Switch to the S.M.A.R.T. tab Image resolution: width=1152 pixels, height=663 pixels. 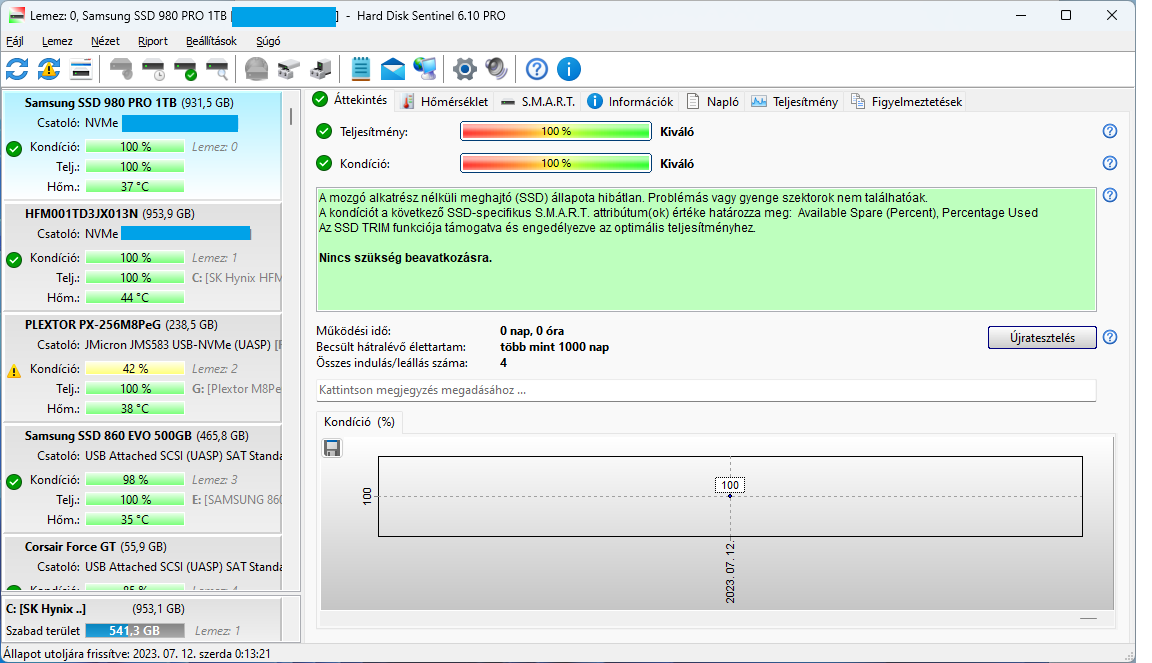(x=538, y=101)
